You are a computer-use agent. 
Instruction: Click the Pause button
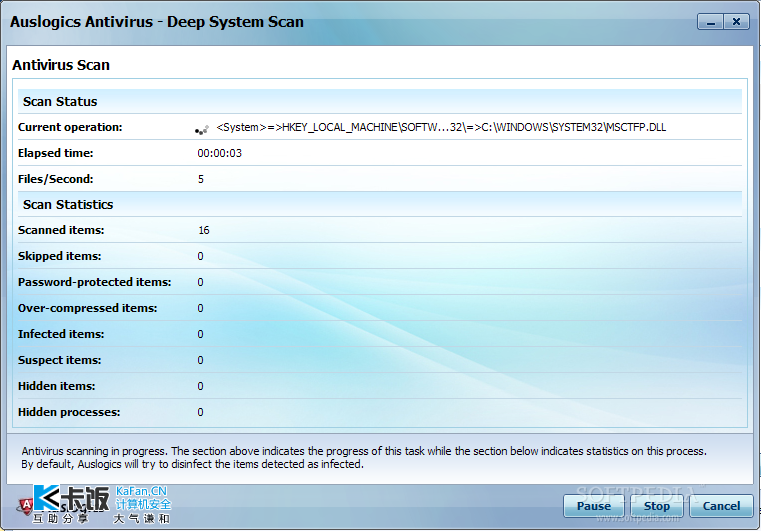click(594, 506)
